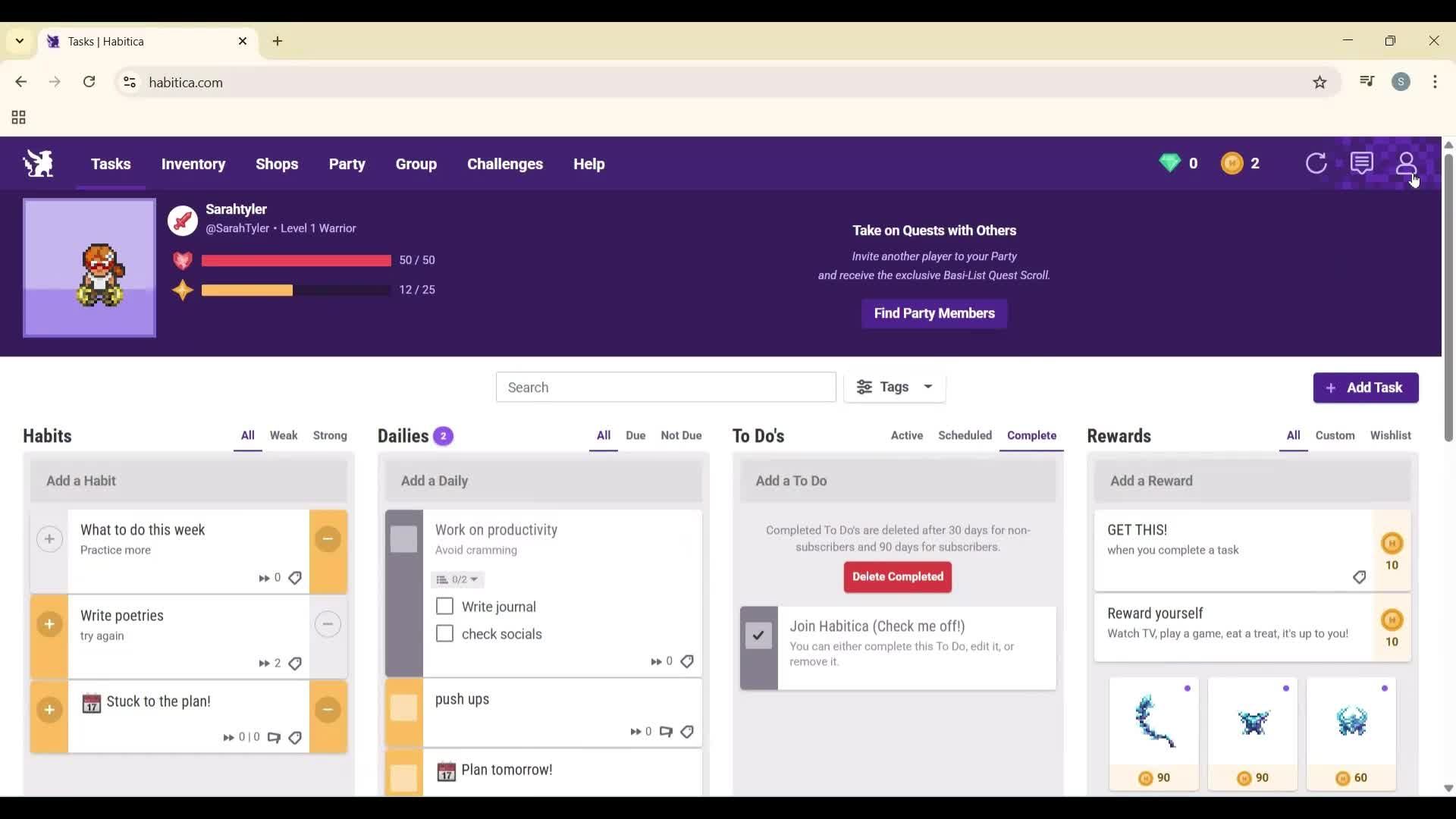The height and width of the screenshot is (819, 1456).
Task: Click the Habitica gryphon logo
Action: click(x=37, y=163)
